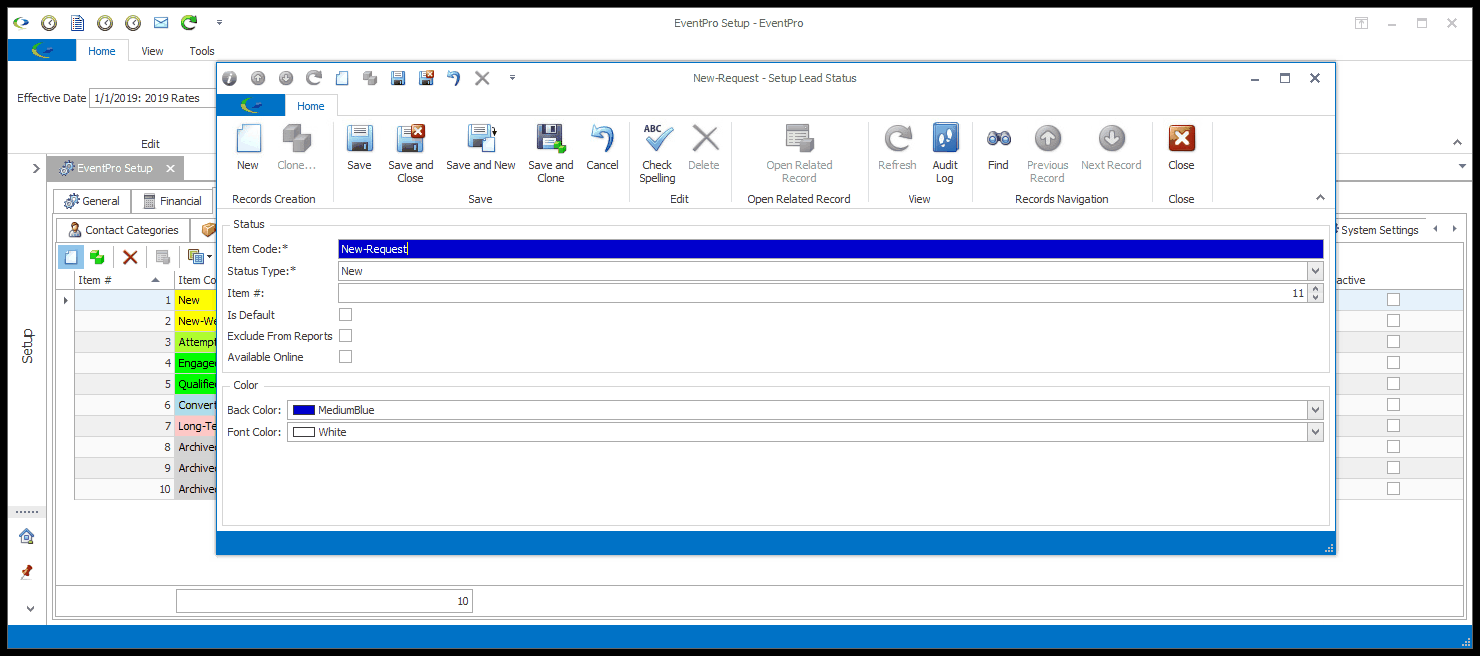1480x656 pixels.
Task: Open the EventPro application menu button in the main window
Action: tap(42, 51)
